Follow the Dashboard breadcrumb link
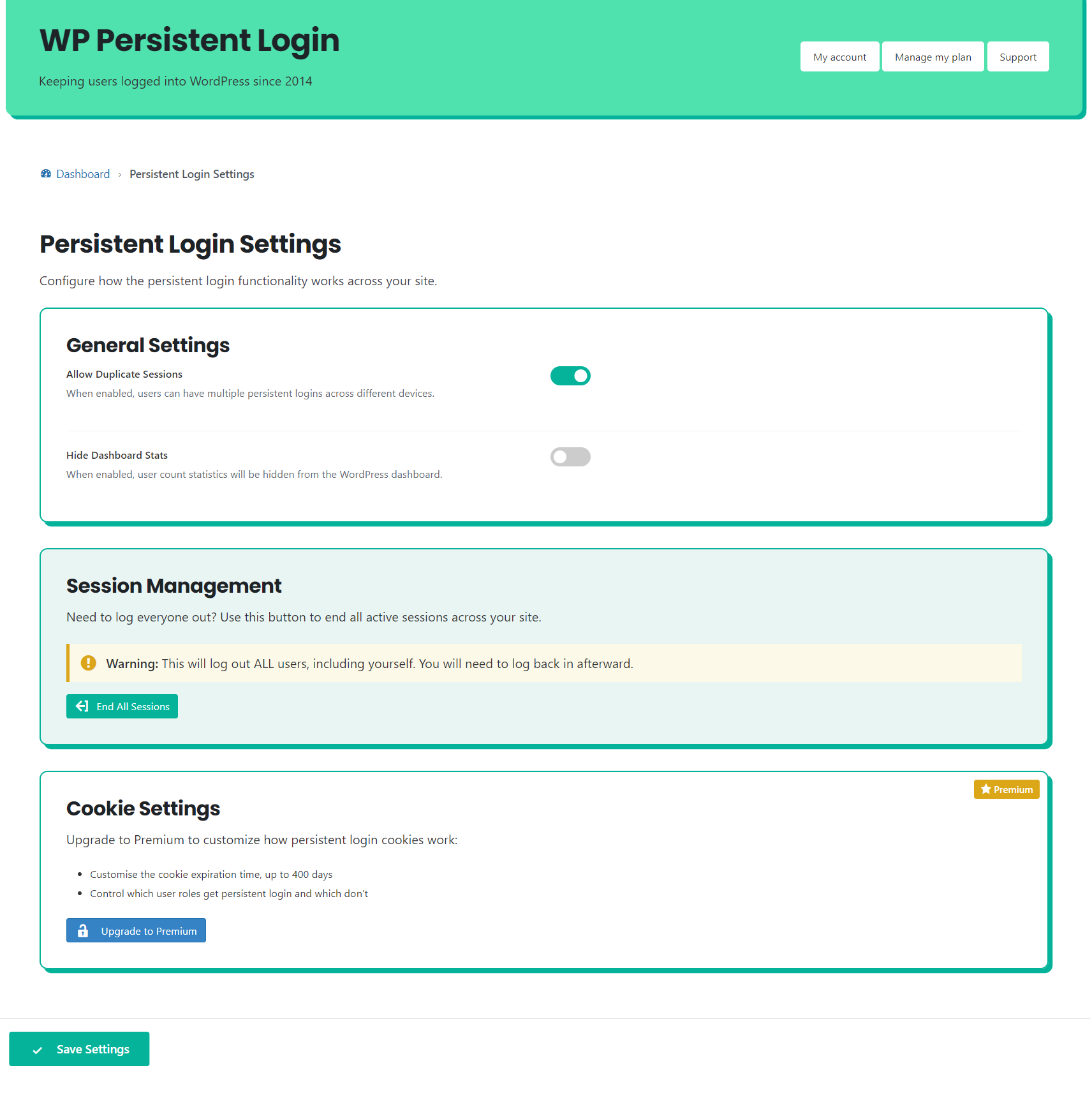This screenshot has height=1107, width=1092. pos(82,174)
